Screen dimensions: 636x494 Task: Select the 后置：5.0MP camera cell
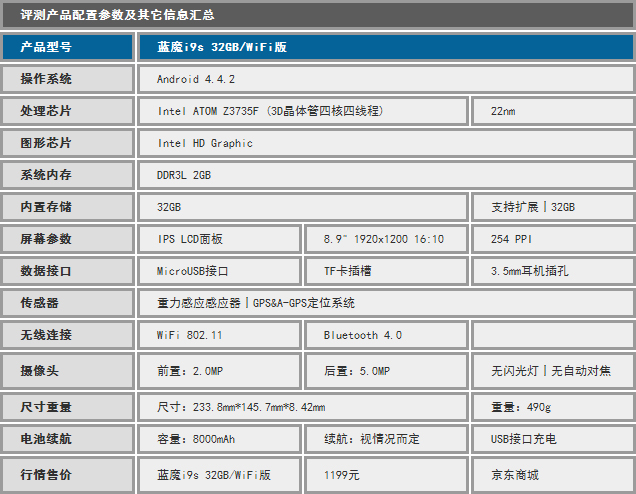pyautogui.click(x=386, y=371)
